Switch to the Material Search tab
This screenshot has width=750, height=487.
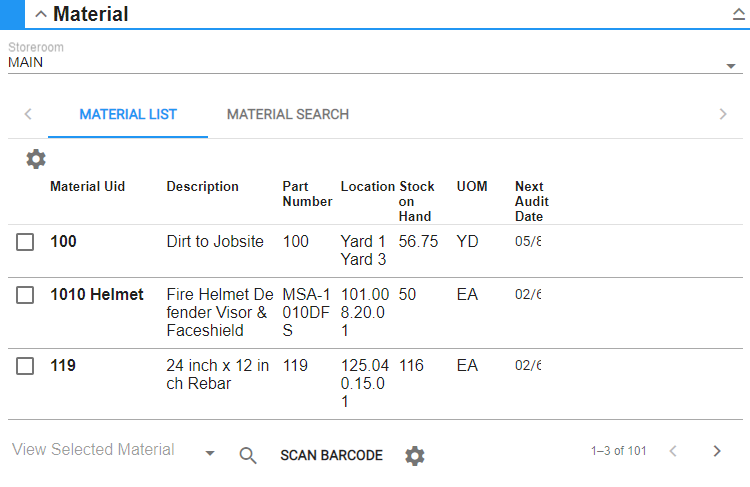pos(288,114)
